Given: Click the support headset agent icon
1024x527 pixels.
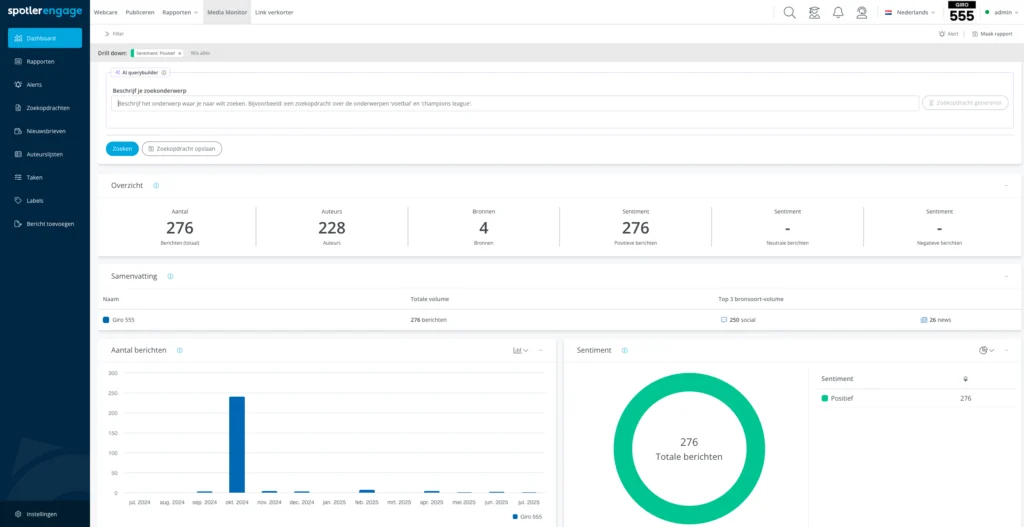Looking at the screenshot, I should click(861, 13).
